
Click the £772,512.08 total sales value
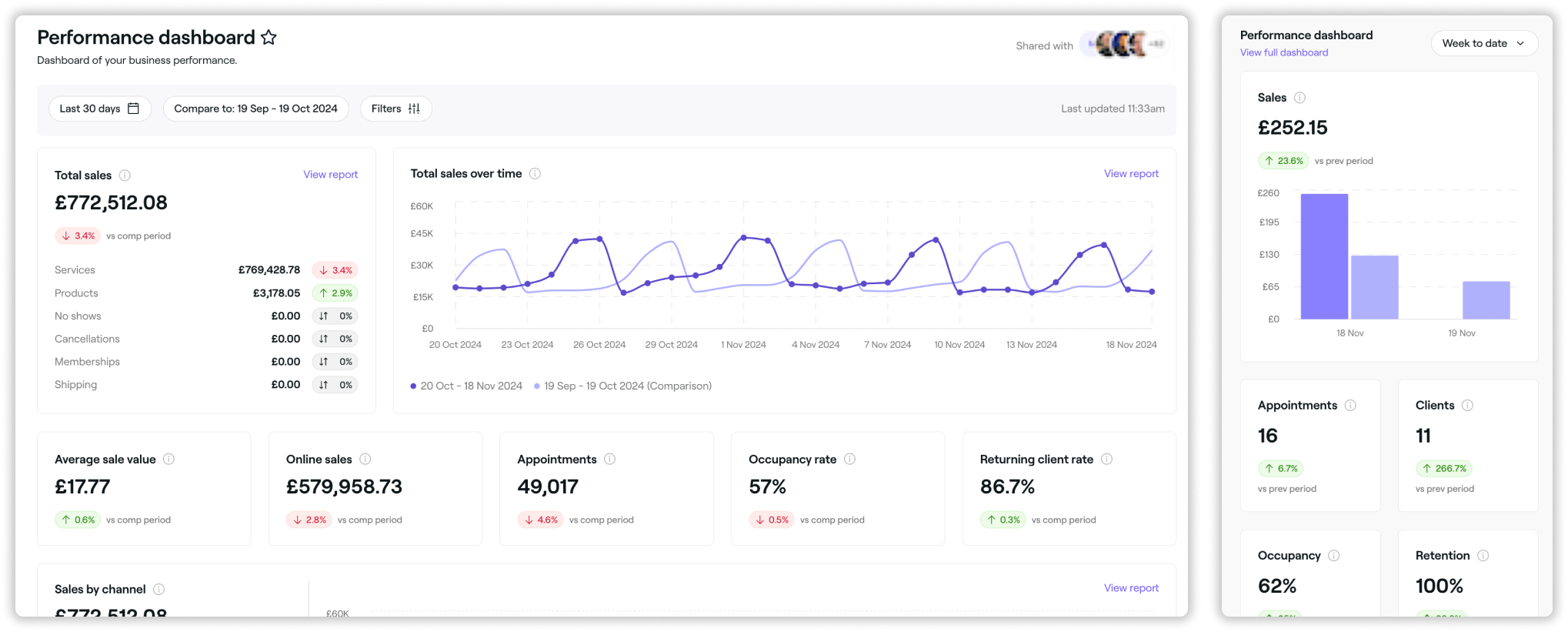(x=111, y=202)
